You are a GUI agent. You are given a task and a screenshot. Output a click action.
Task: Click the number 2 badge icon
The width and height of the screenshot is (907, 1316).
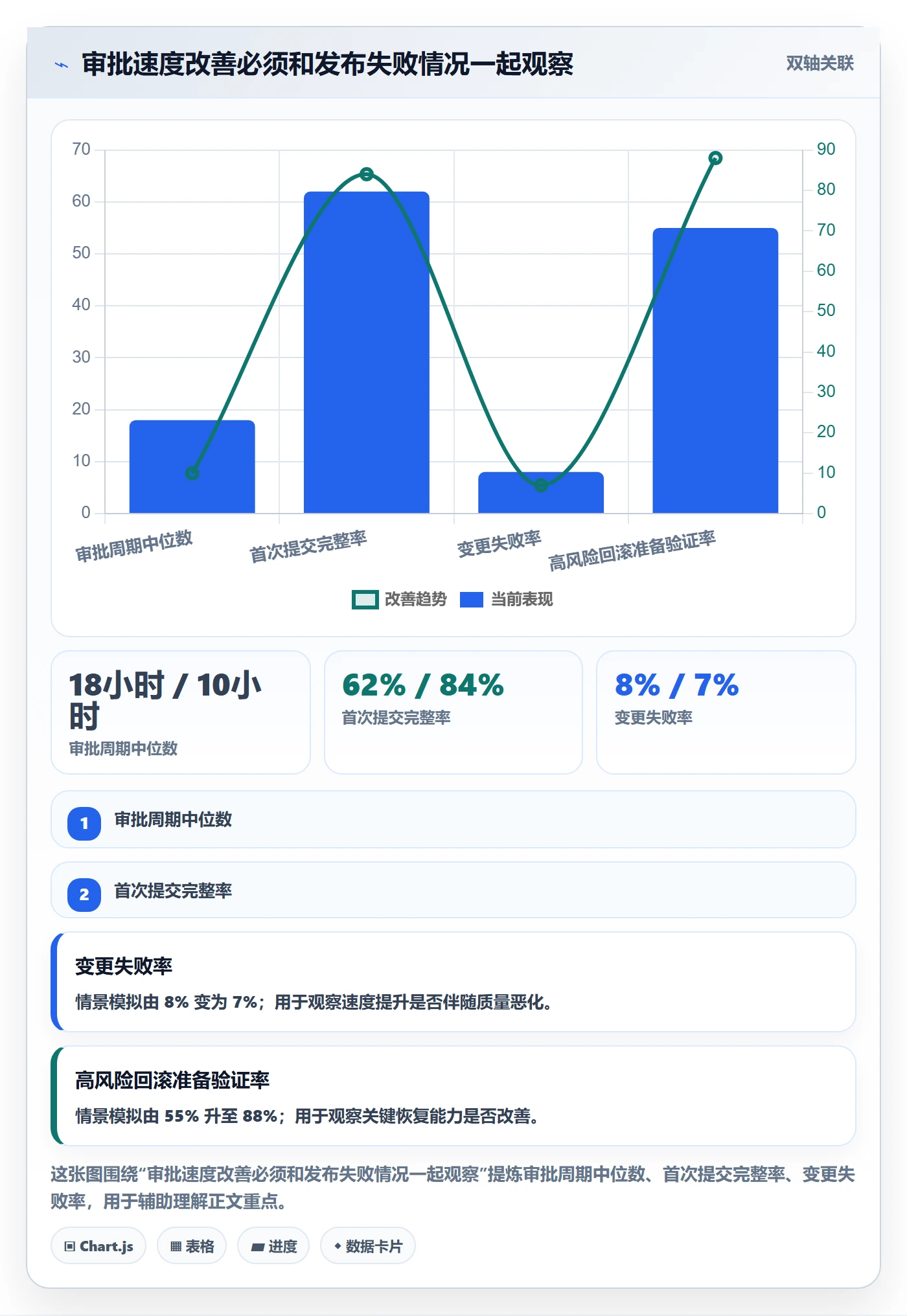click(x=84, y=894)
